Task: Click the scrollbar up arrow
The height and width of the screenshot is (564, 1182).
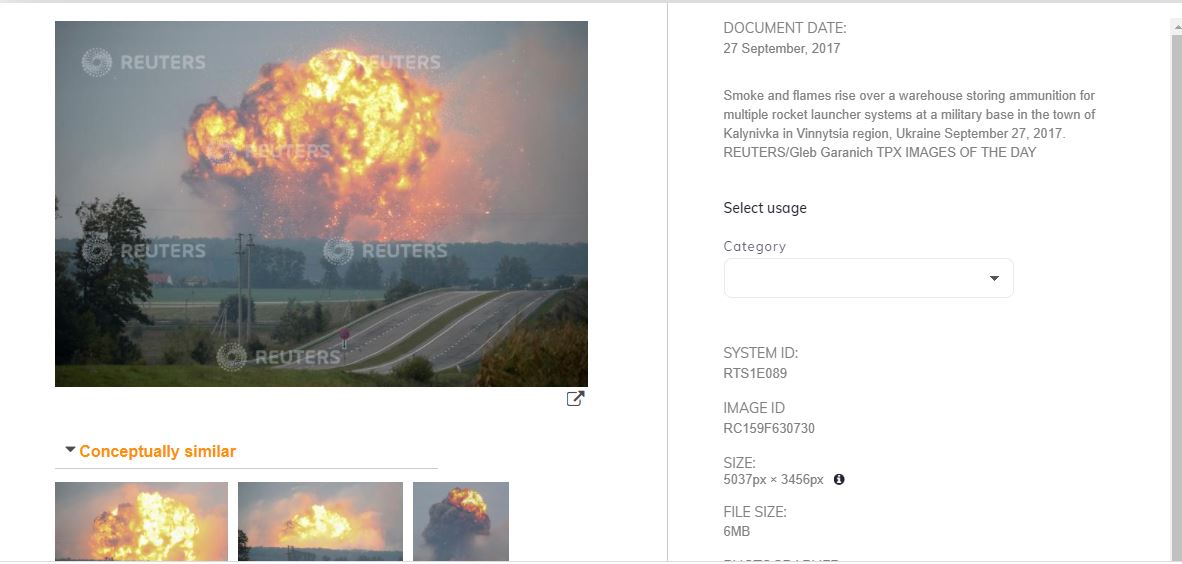Action: tap(1175, 26)
